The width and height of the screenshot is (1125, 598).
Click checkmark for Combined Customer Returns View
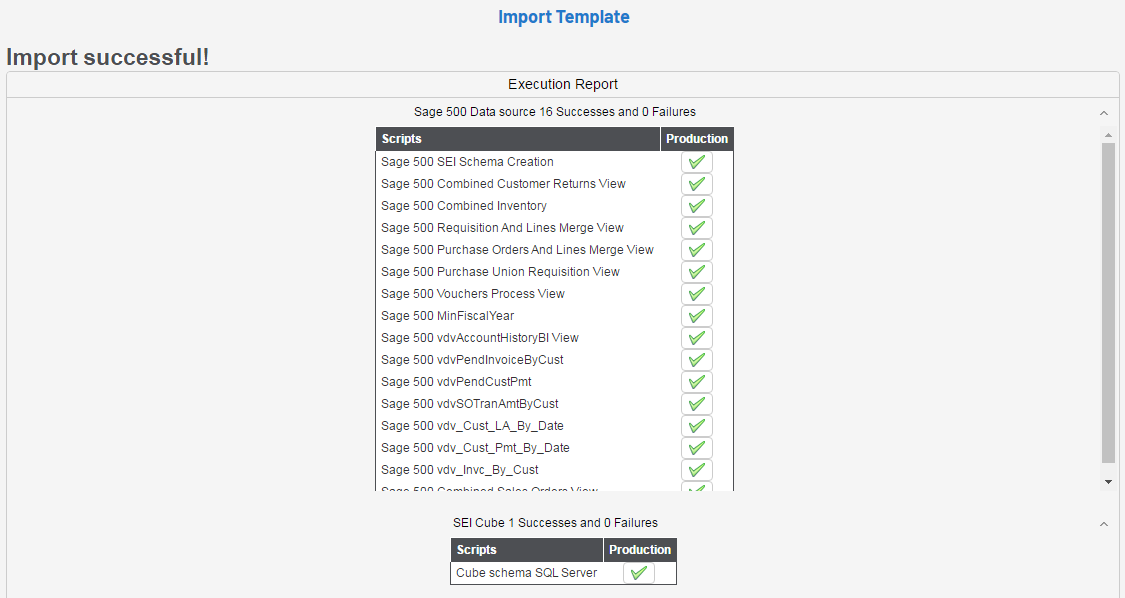(697, 184)
